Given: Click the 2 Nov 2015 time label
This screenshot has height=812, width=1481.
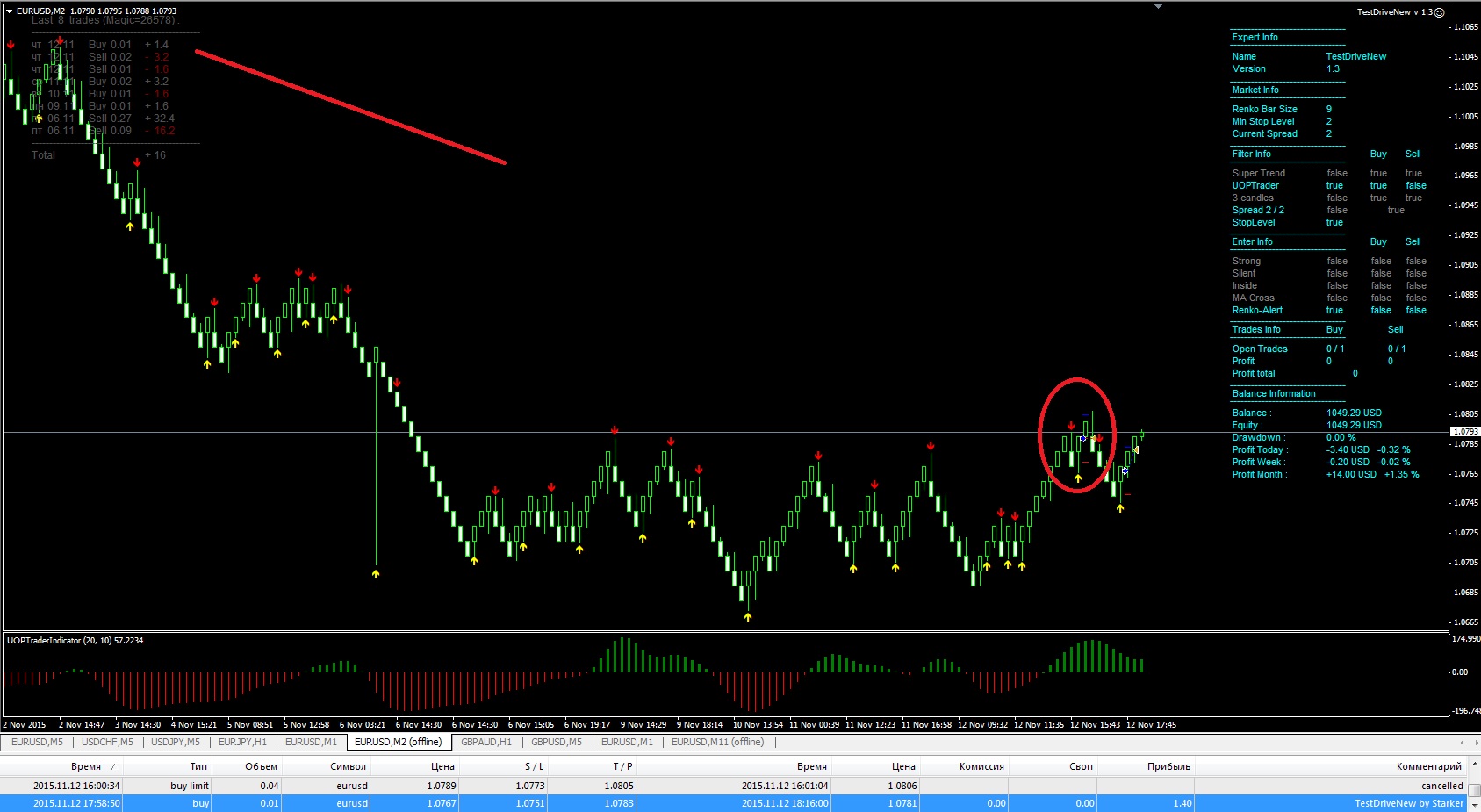Looking at the screenshot, I should click(25, 725).
